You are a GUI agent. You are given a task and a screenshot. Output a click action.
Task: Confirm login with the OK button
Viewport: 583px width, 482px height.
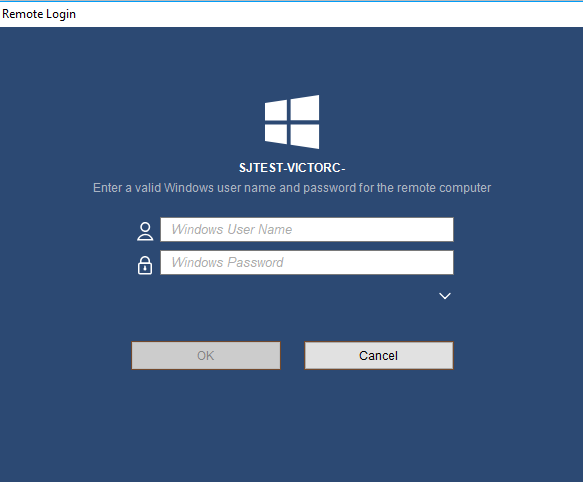point(206,356)
